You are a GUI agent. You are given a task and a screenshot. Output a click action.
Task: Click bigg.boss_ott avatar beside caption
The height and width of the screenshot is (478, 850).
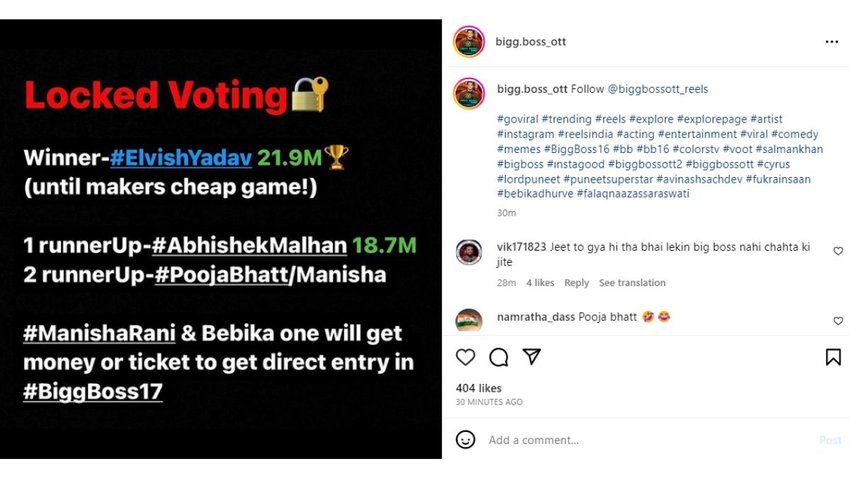[x=468, y=93]
